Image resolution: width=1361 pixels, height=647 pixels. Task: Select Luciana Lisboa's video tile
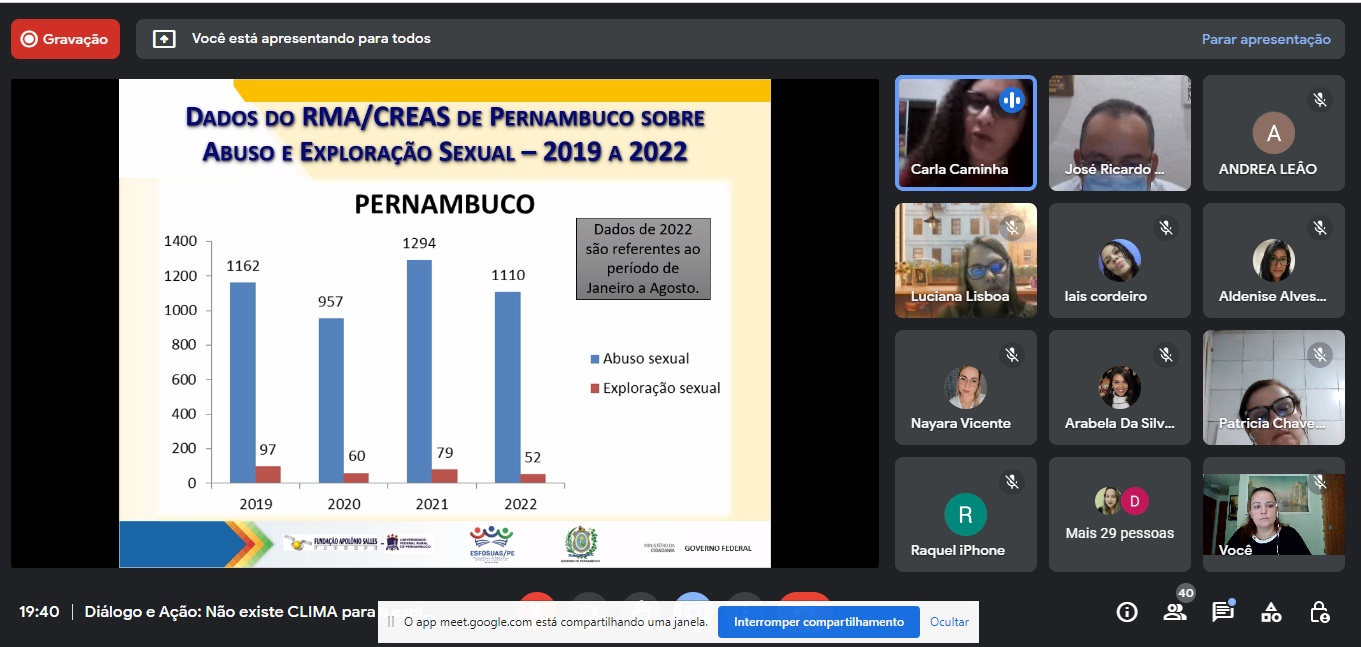tap(965, 260)
